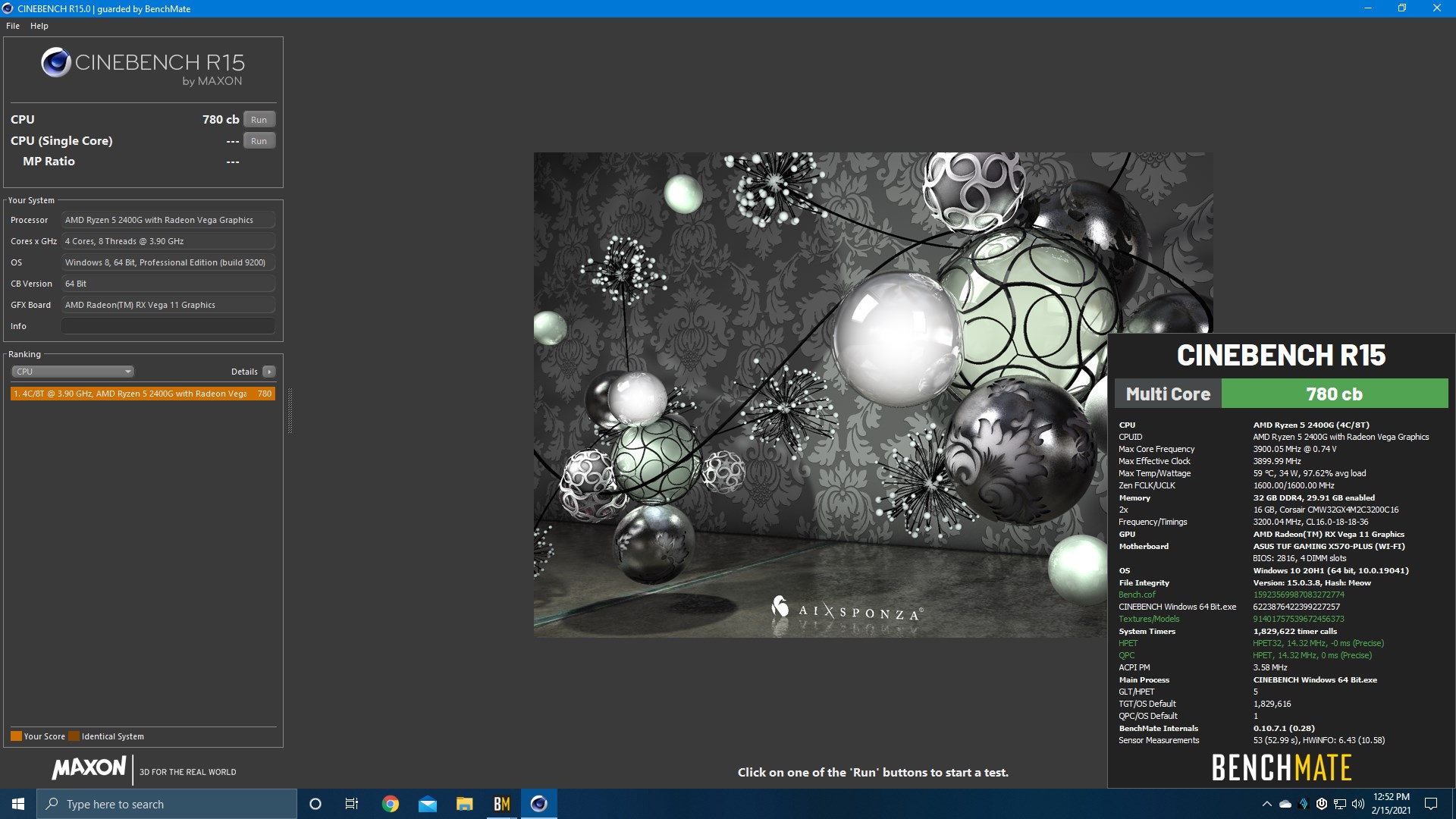Show hidden tray icons chevron
1456x819 pixels.
pos(1266,804)
